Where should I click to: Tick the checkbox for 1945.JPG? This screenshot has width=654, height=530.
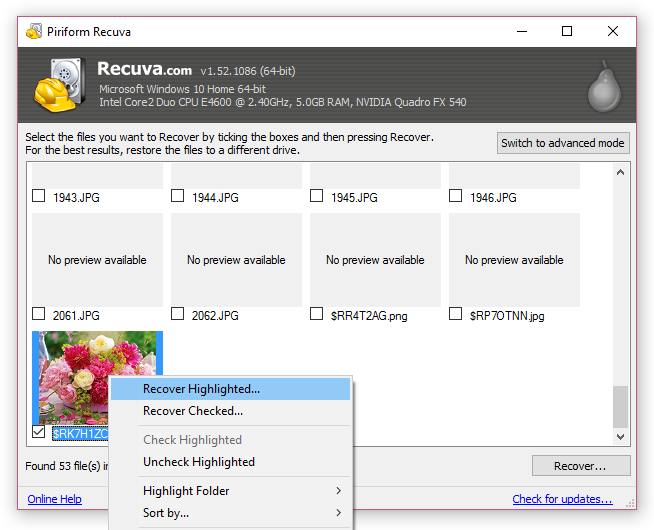316,196
